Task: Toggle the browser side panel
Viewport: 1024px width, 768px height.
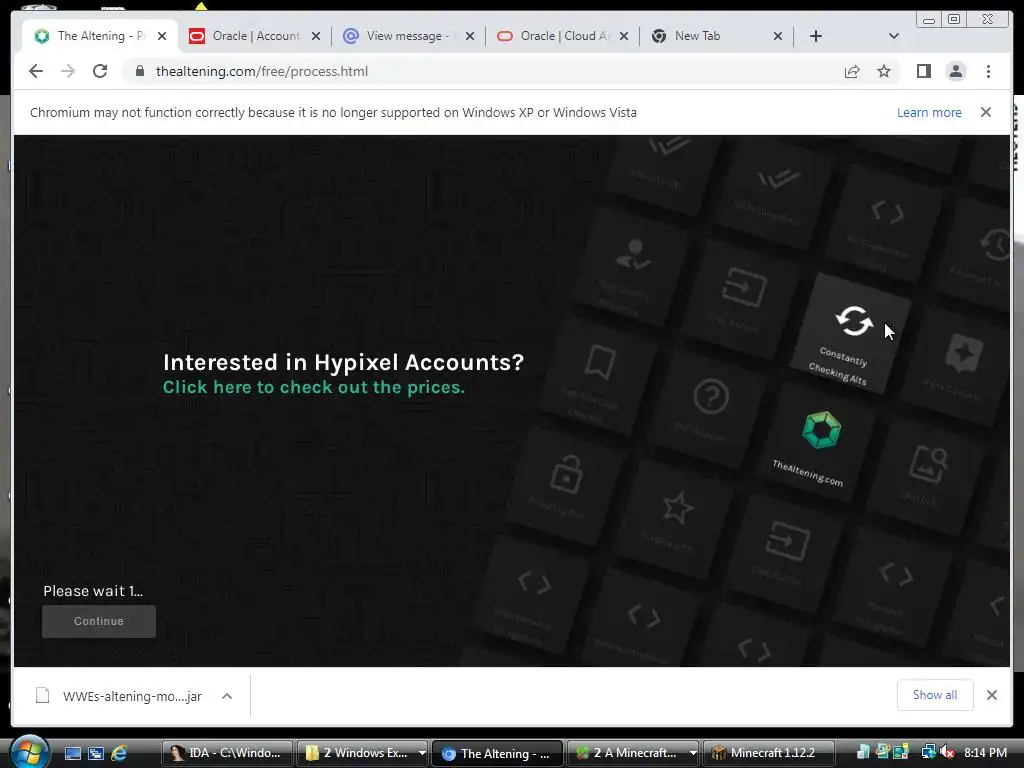Action: pyautogui.click(x=923, y=71)
